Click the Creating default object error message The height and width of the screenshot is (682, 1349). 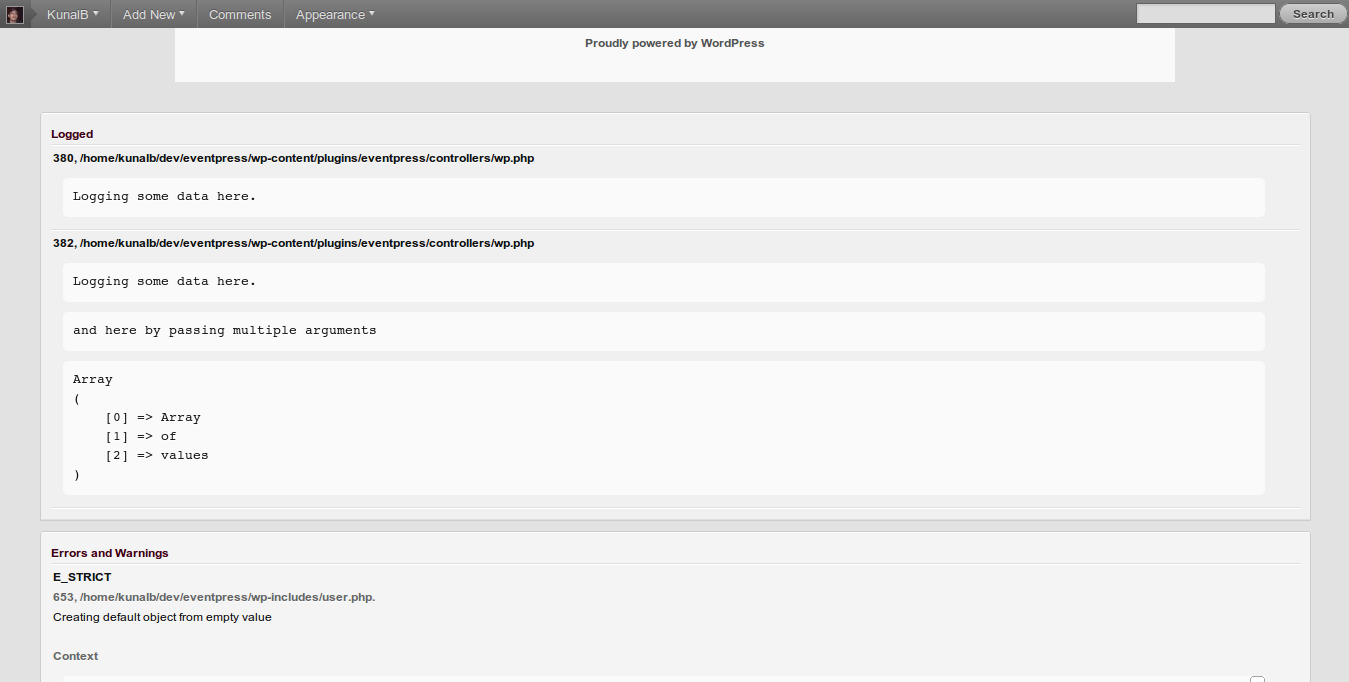point(162,617)
